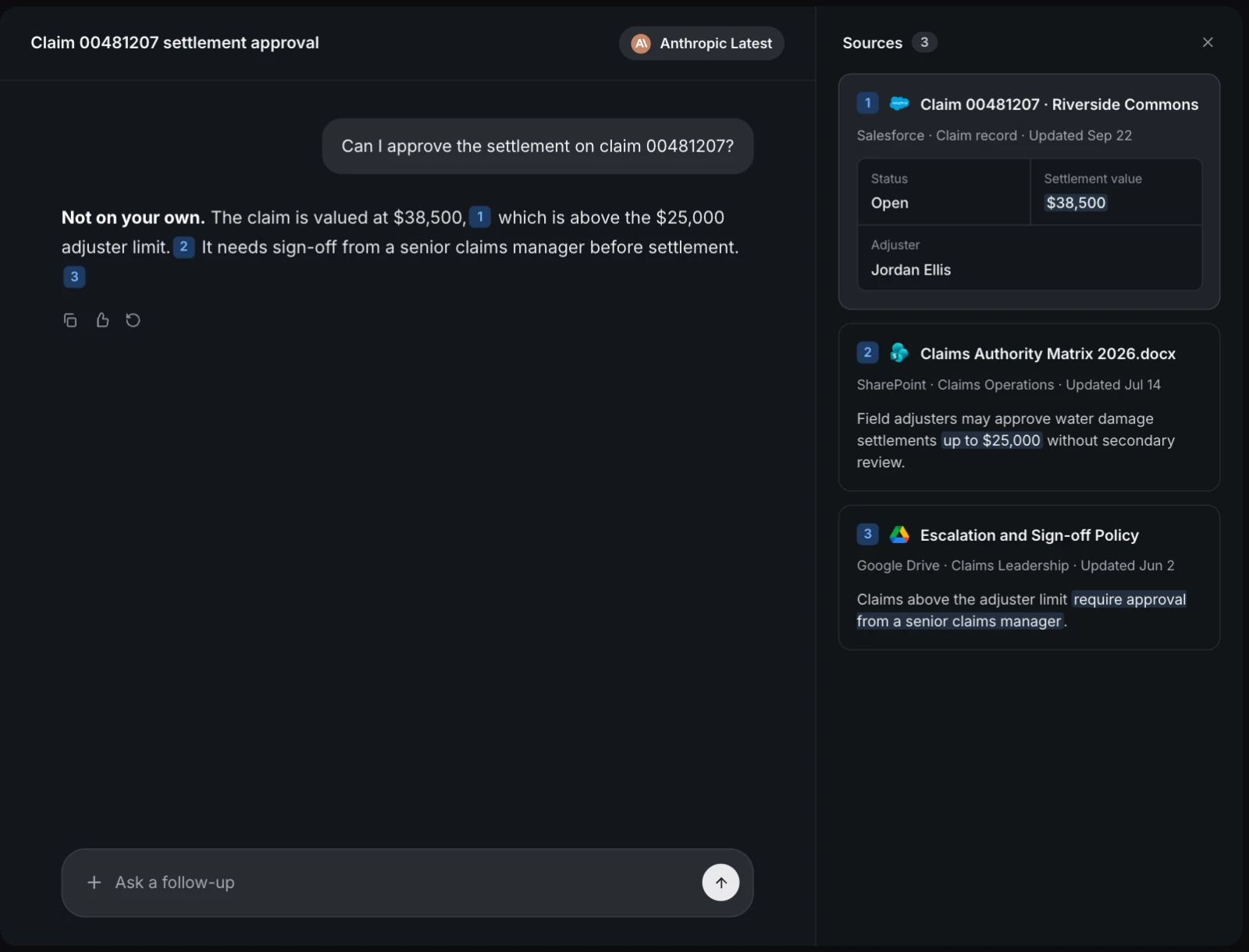1249x952 pixels.
Task: Select the highlighted $38,500 settlement value
Action: 1076,203
